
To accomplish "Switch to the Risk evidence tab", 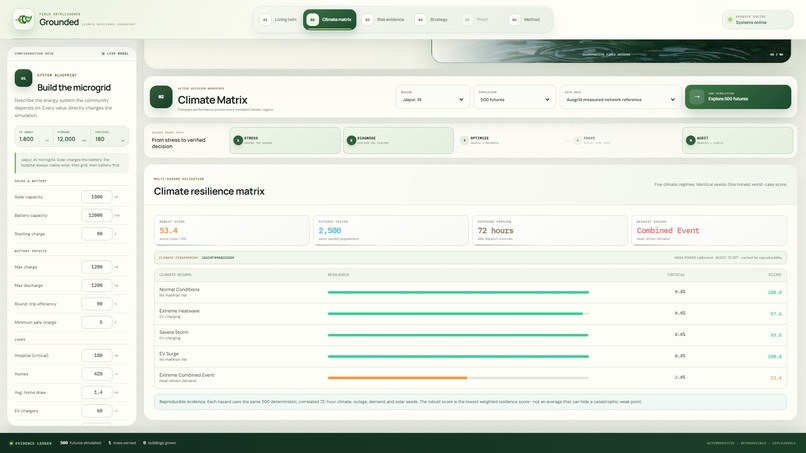I will 384,20.
